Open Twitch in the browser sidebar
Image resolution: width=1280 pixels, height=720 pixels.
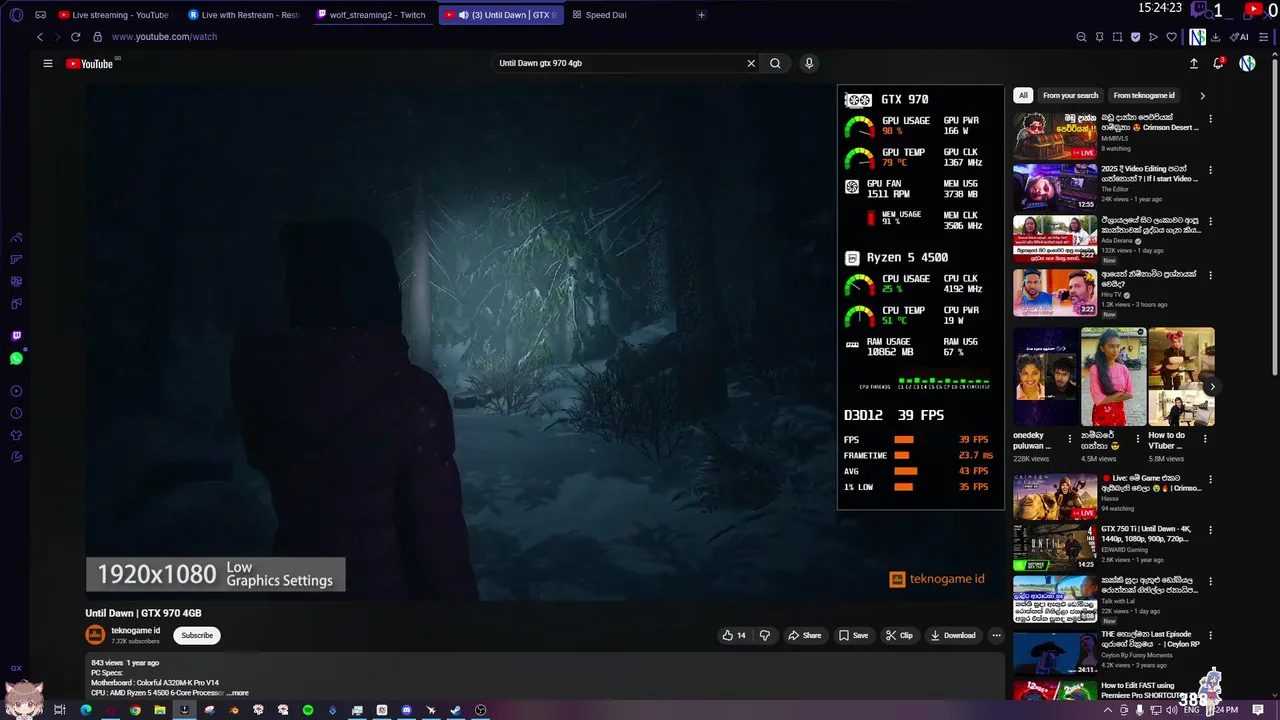(x=16, y=336)
